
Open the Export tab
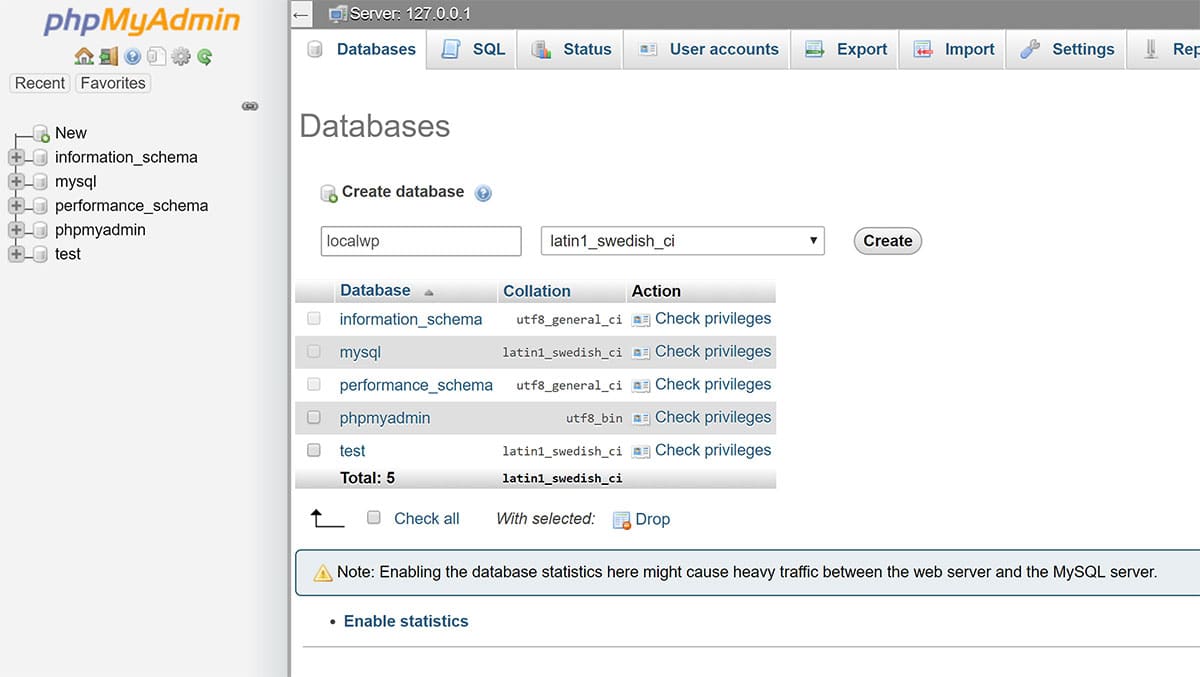pos(845,49)
